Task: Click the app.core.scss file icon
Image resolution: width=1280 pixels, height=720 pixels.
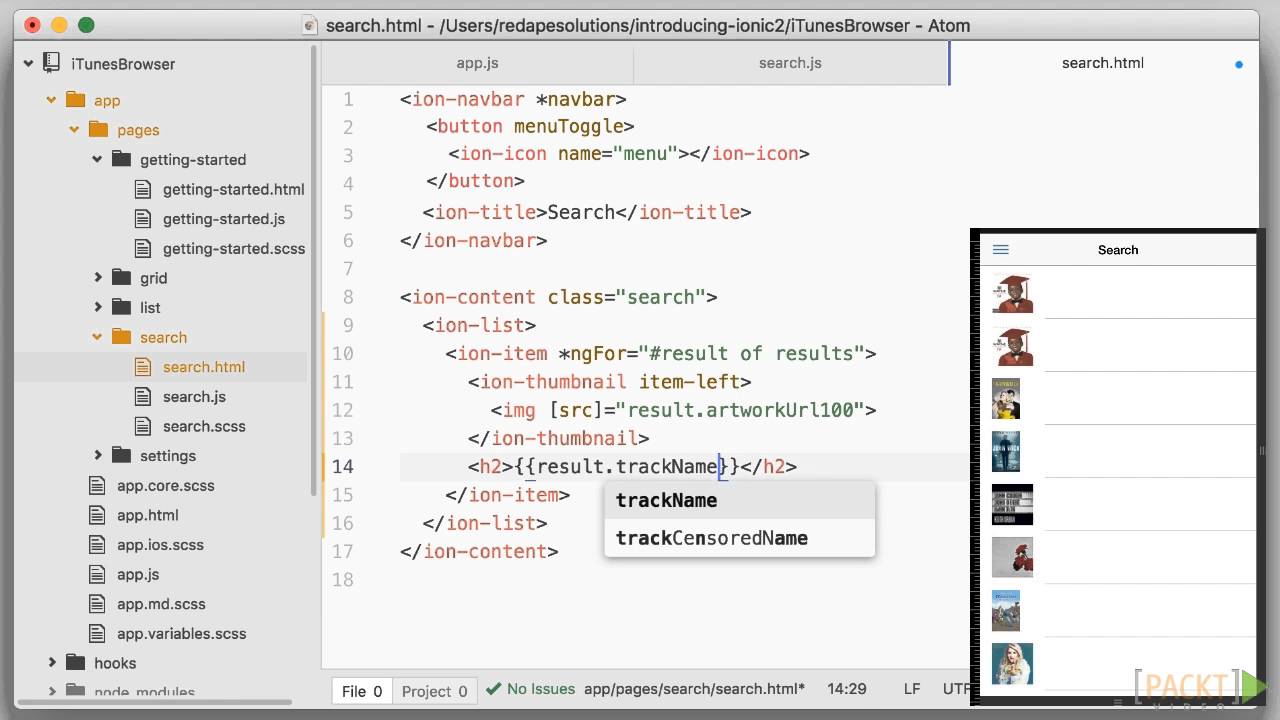Action: [x=97, y=485]
